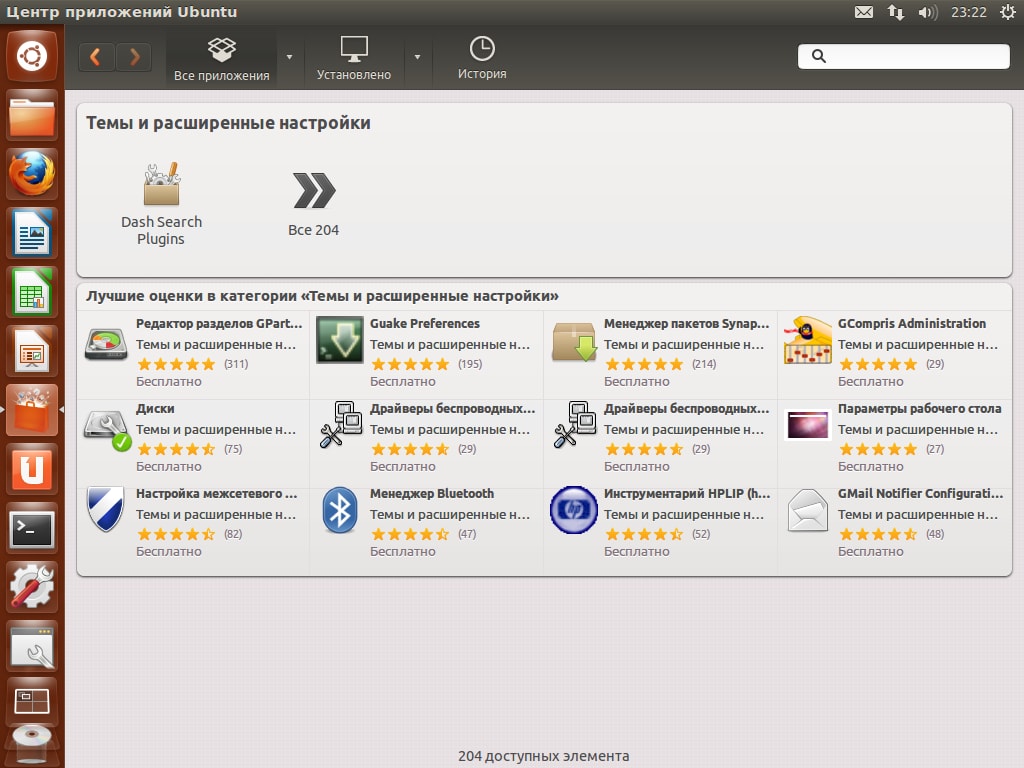Open System Settings from launcher

coord(32,586)
